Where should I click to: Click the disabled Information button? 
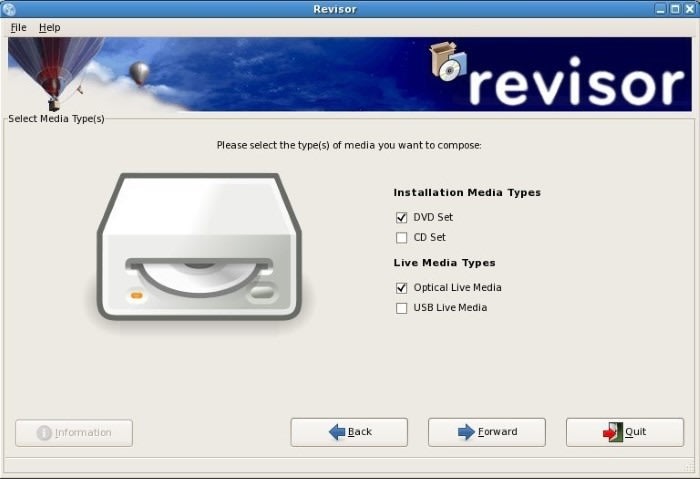coord(74,433)
